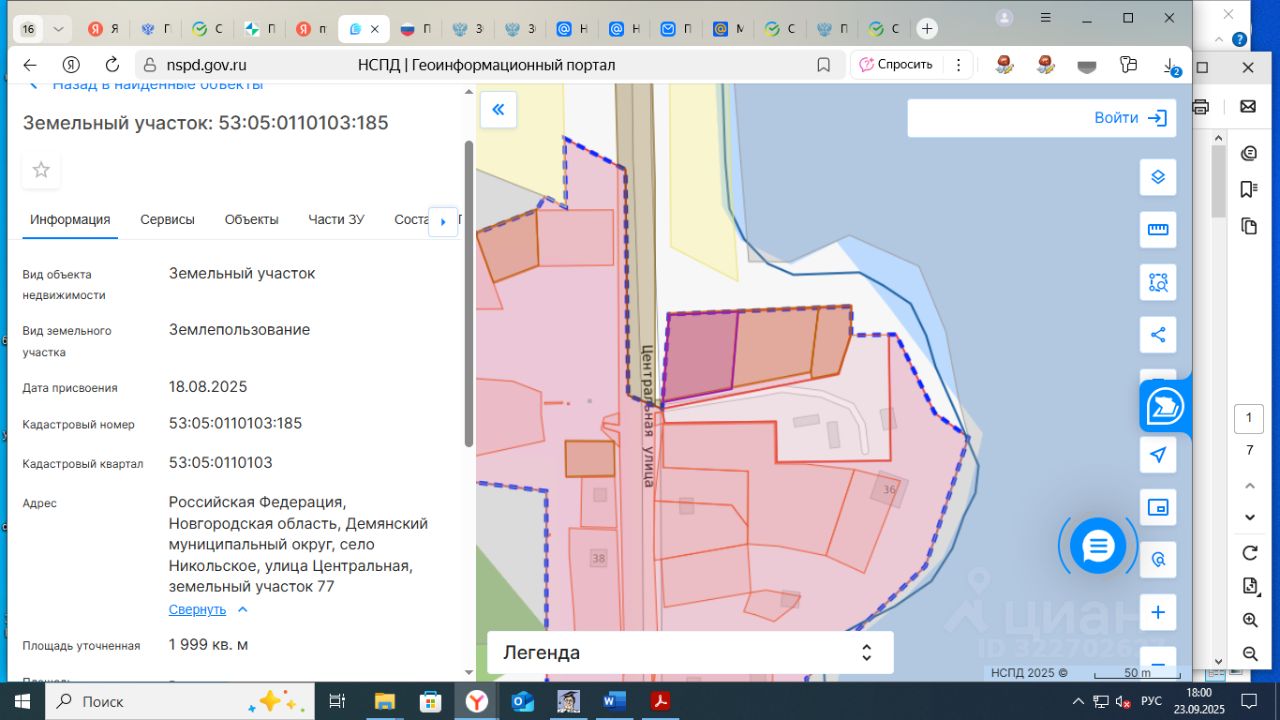Collapse the left info panel with double-arrow
Image resolution: width=1280 pixels, height=720 pixels.
coord(498,110)
